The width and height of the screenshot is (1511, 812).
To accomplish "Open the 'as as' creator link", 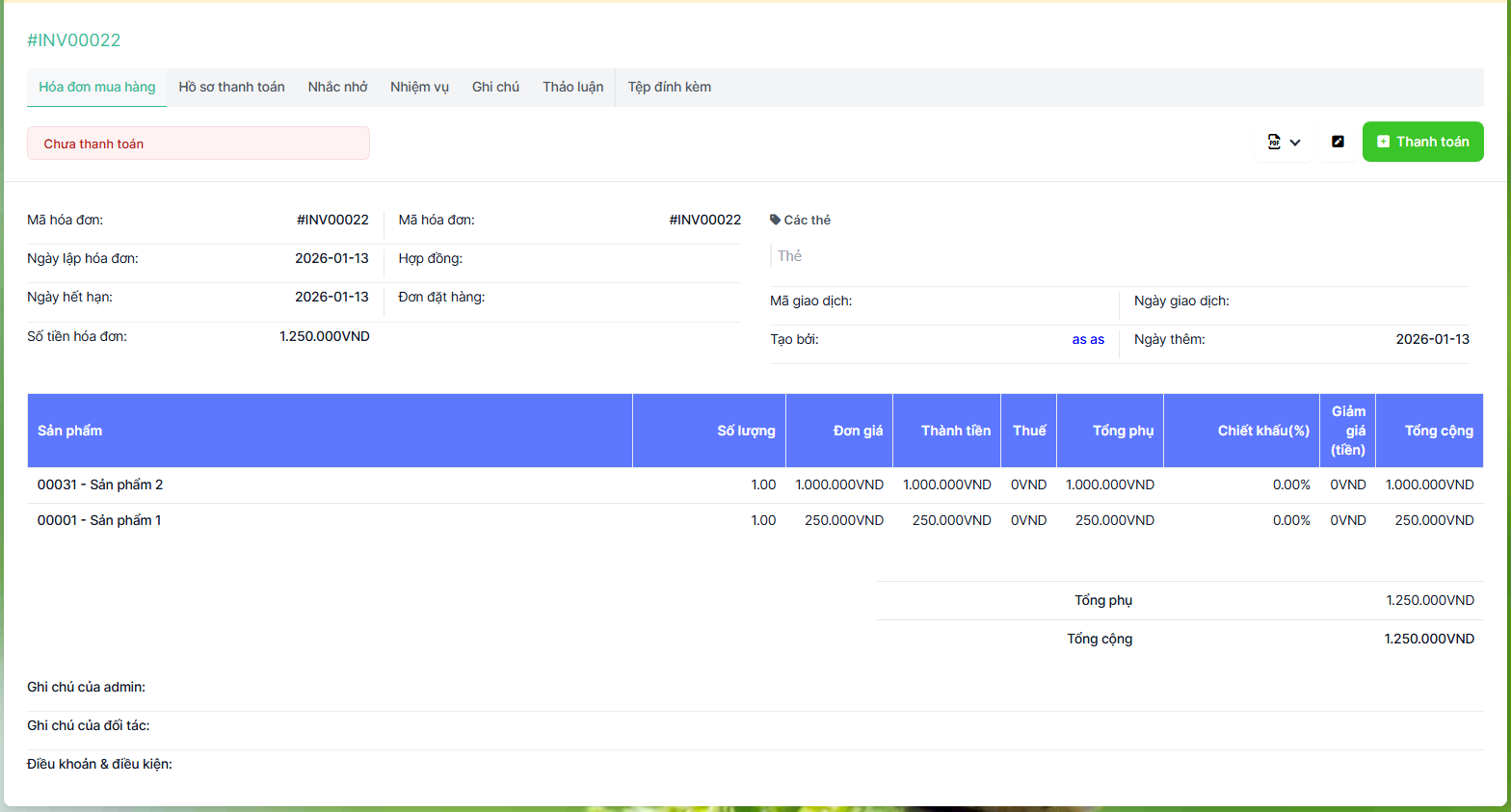I will [x=1088, y=339].
